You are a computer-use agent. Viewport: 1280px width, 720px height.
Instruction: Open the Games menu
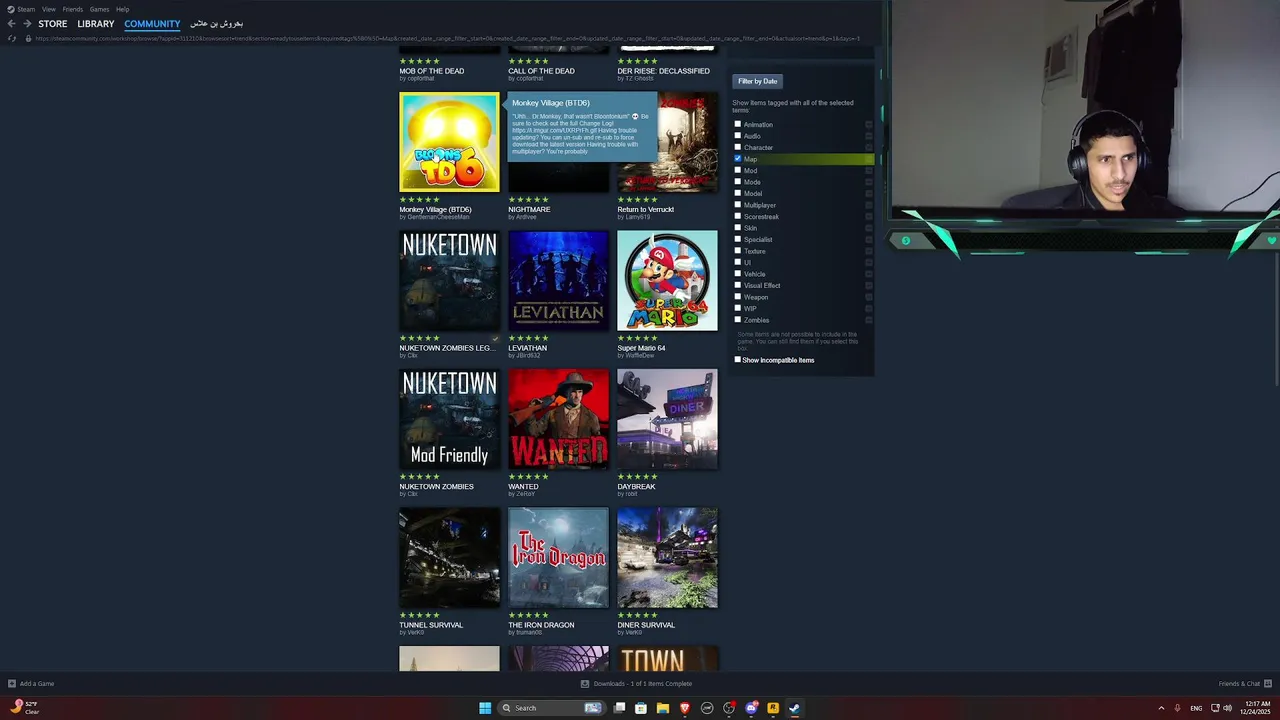pyautogui.click(x=99, y=9)
